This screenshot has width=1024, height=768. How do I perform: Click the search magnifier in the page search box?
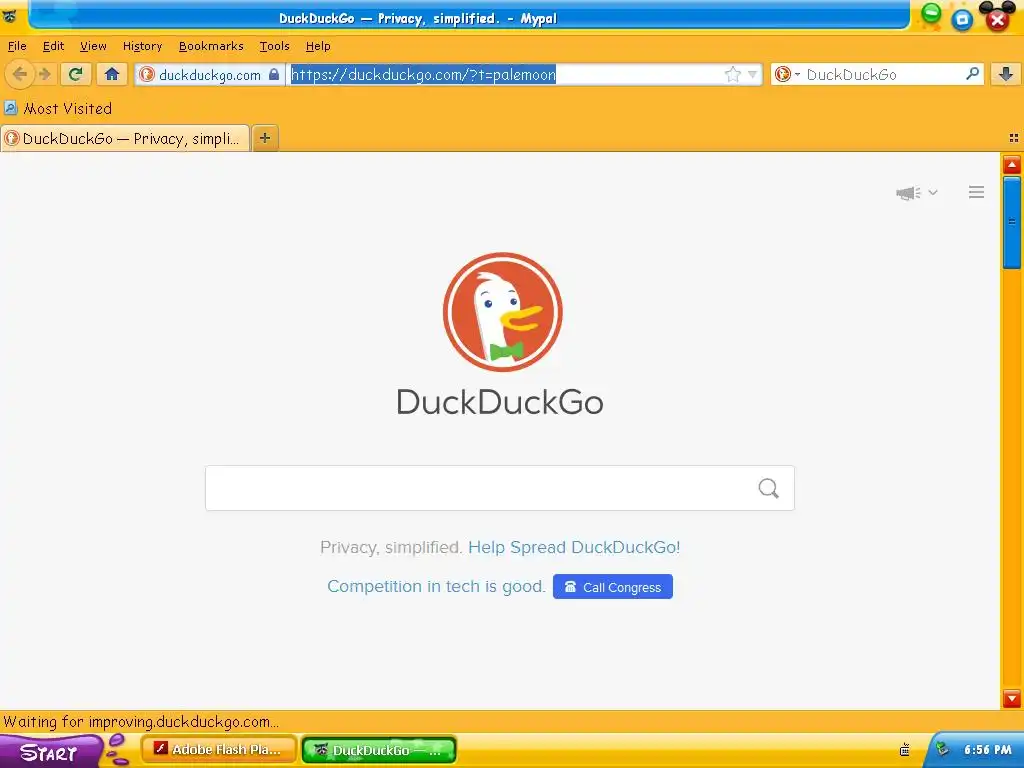click(x=769, y=488)
